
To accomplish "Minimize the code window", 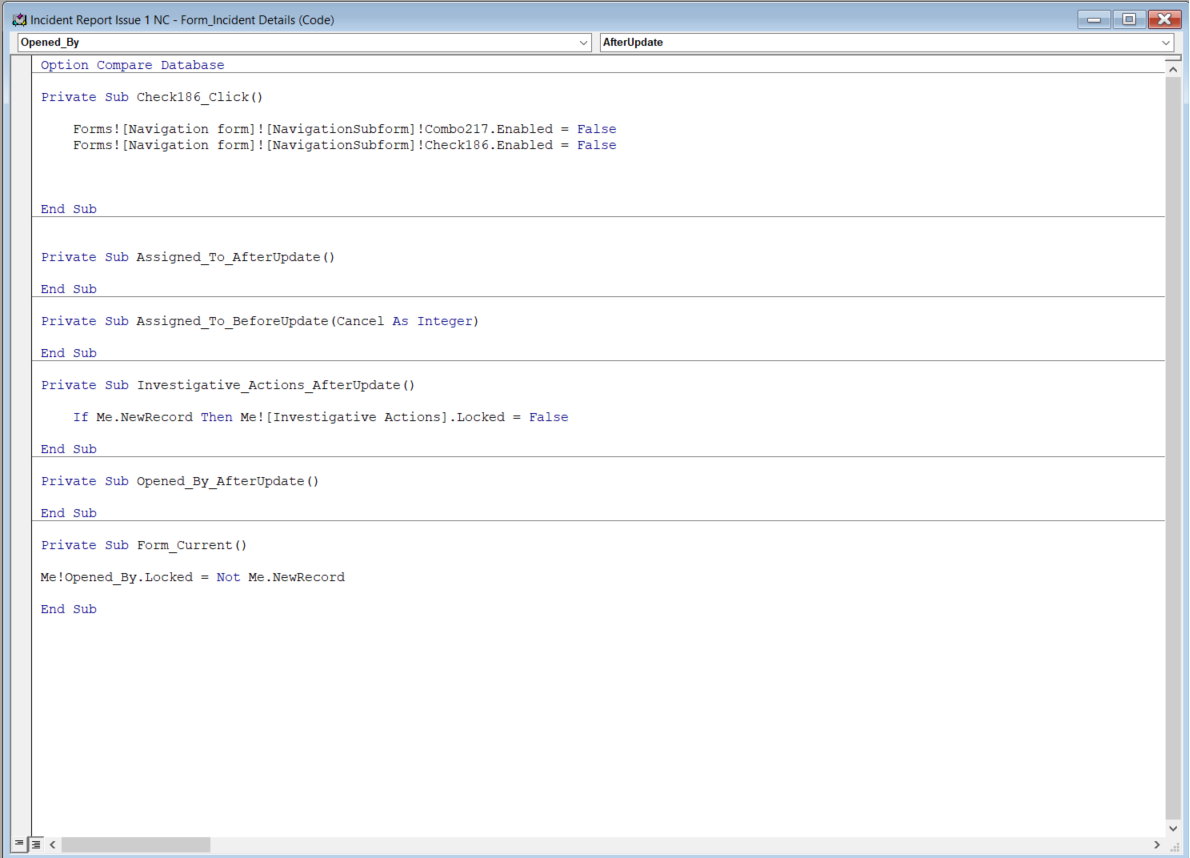I will 1094,20.
